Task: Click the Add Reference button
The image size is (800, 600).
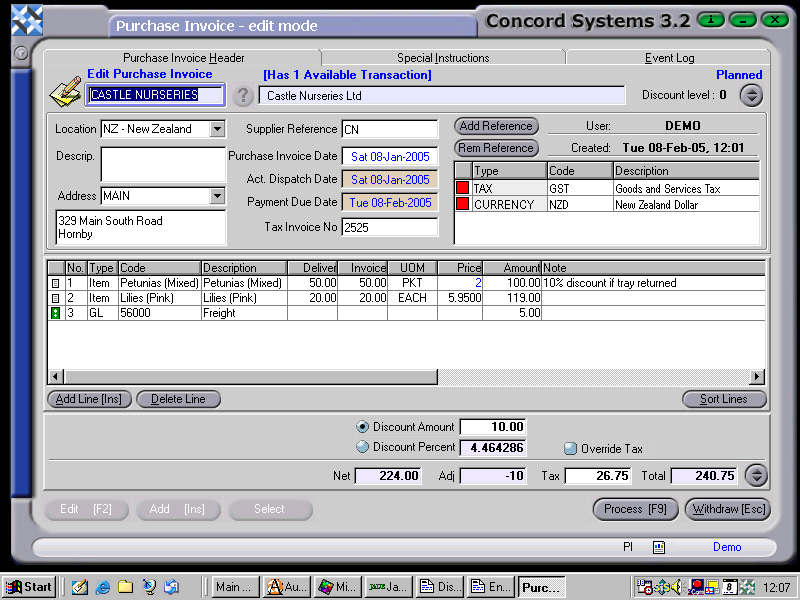Action: (495, 126)
